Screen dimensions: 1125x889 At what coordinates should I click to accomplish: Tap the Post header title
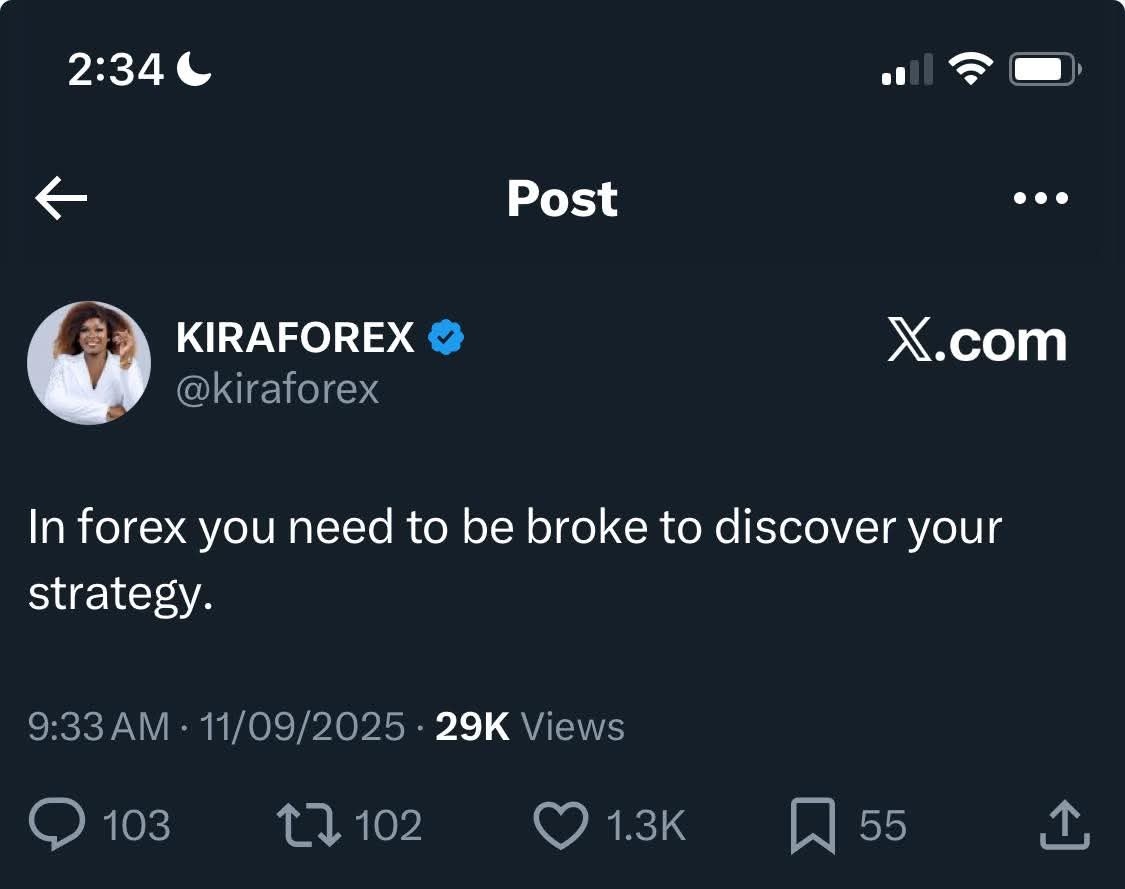[562, 198]
